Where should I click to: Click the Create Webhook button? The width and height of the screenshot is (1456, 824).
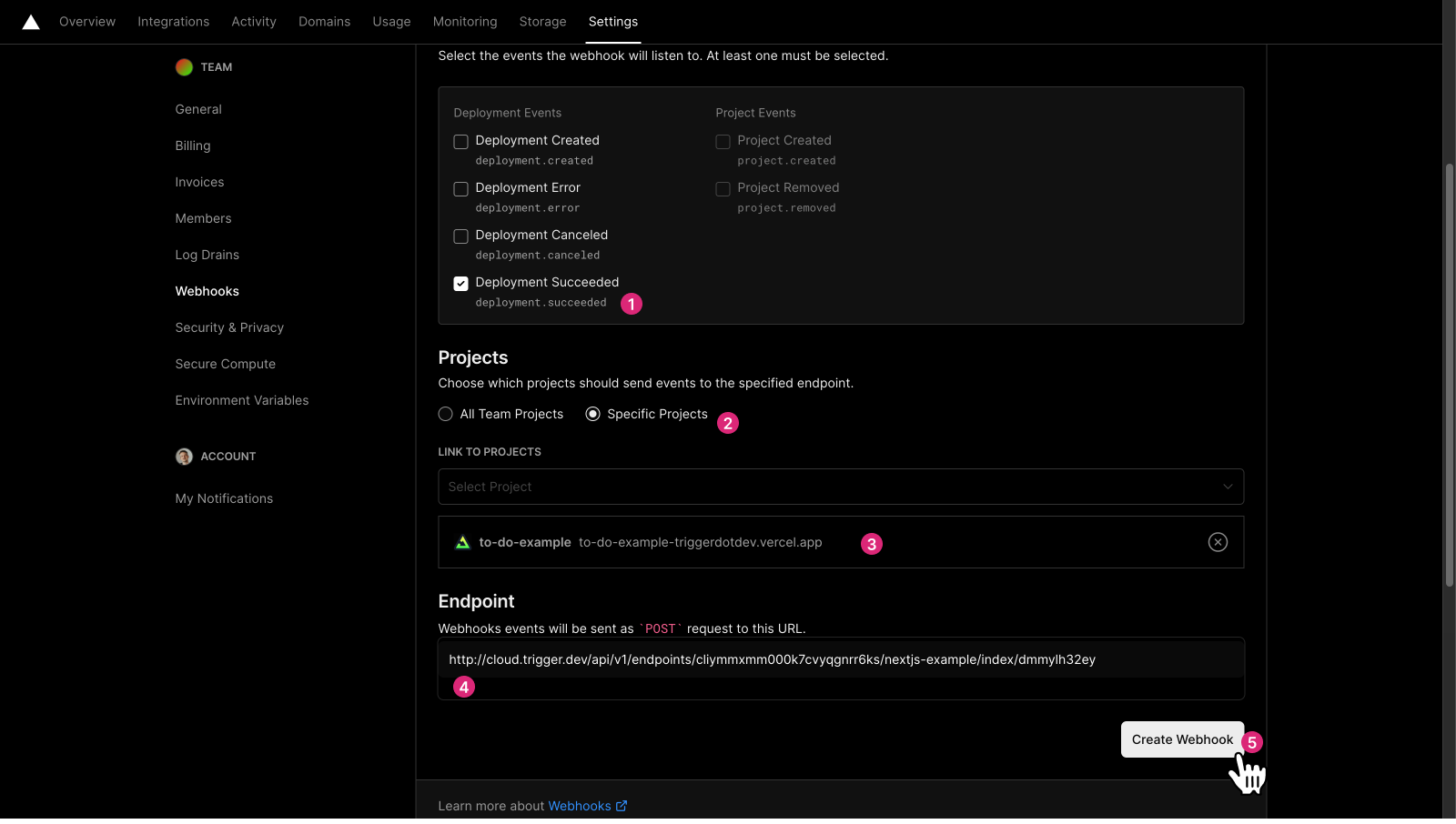(1182, 739)
